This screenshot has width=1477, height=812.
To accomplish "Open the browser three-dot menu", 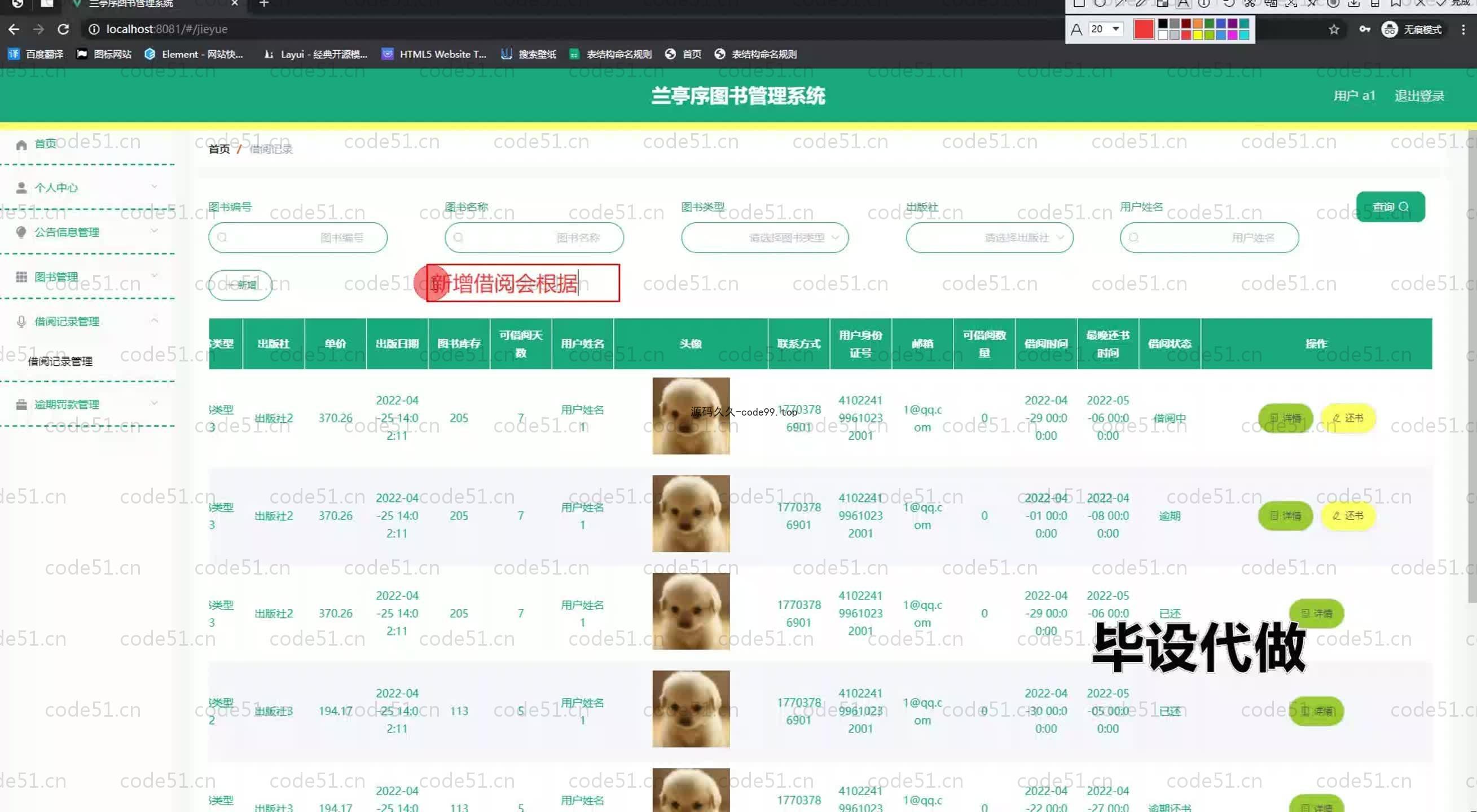I will click(1463, 29).
